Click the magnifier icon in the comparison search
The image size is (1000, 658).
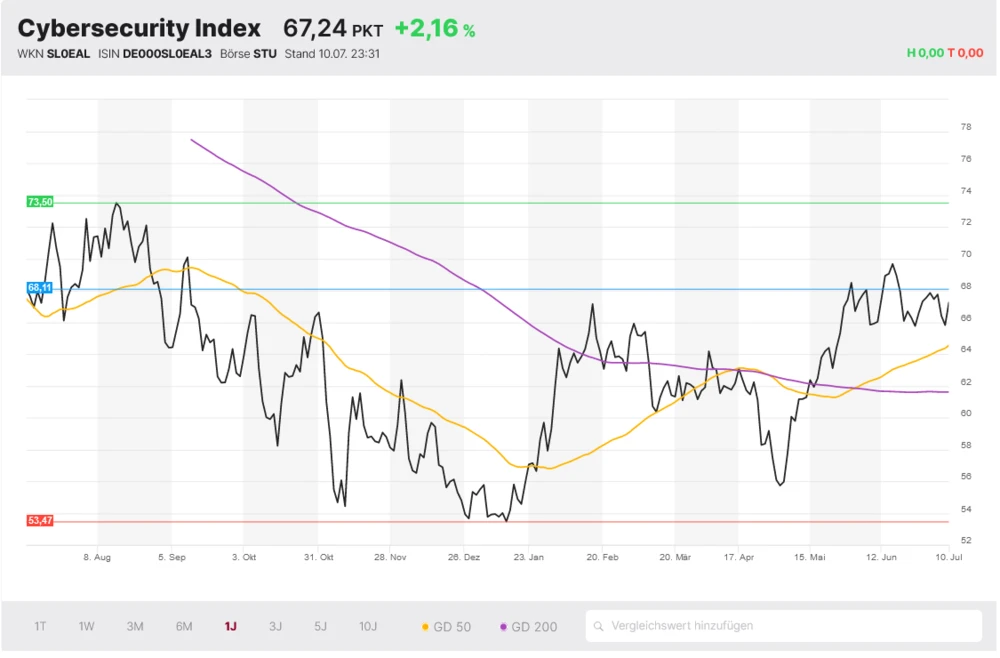599,627
